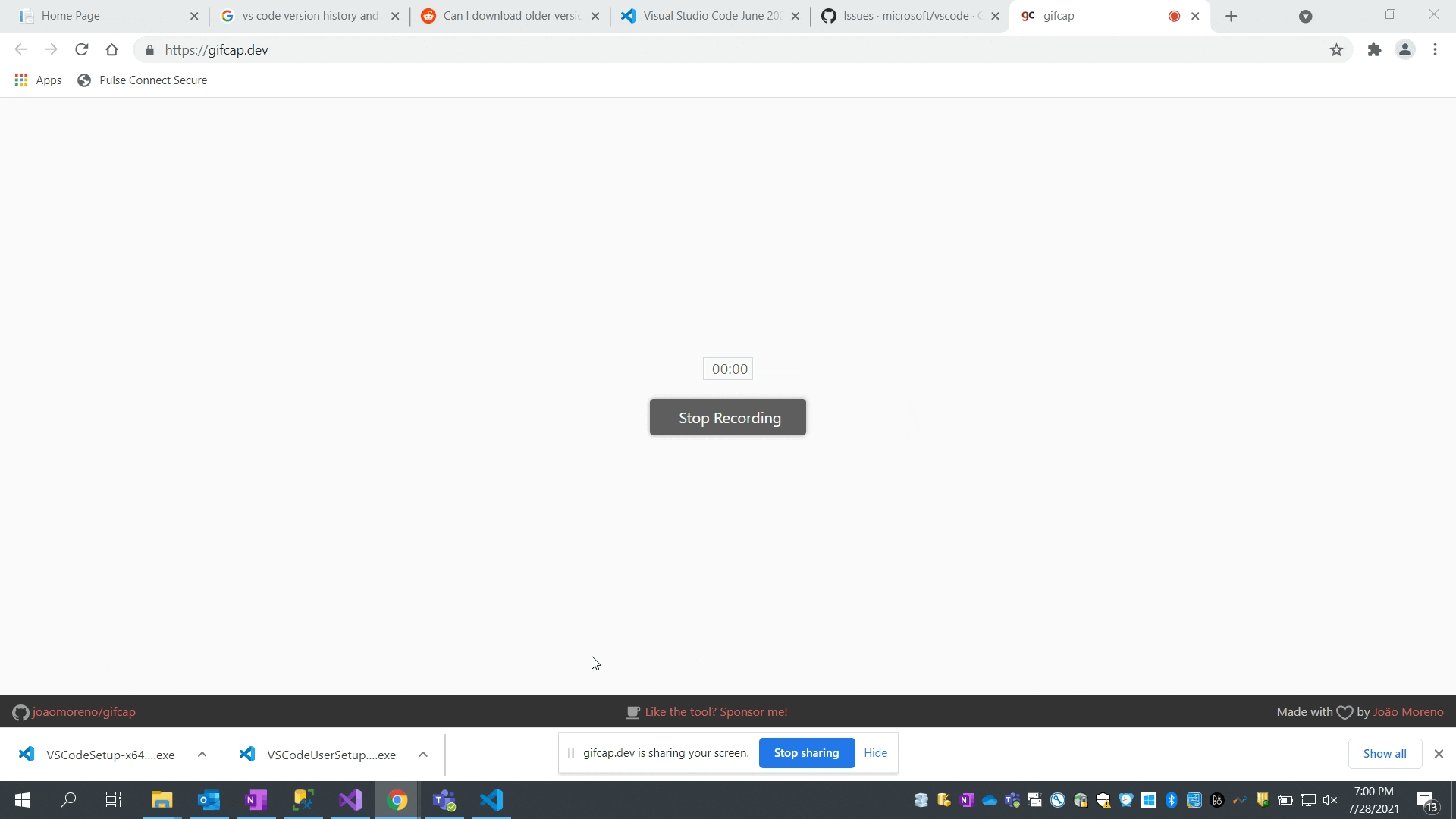Screen dimensions: 1456x819
Task: Open the Bluetooth icon in the system tray
Action: [1172, 800]
